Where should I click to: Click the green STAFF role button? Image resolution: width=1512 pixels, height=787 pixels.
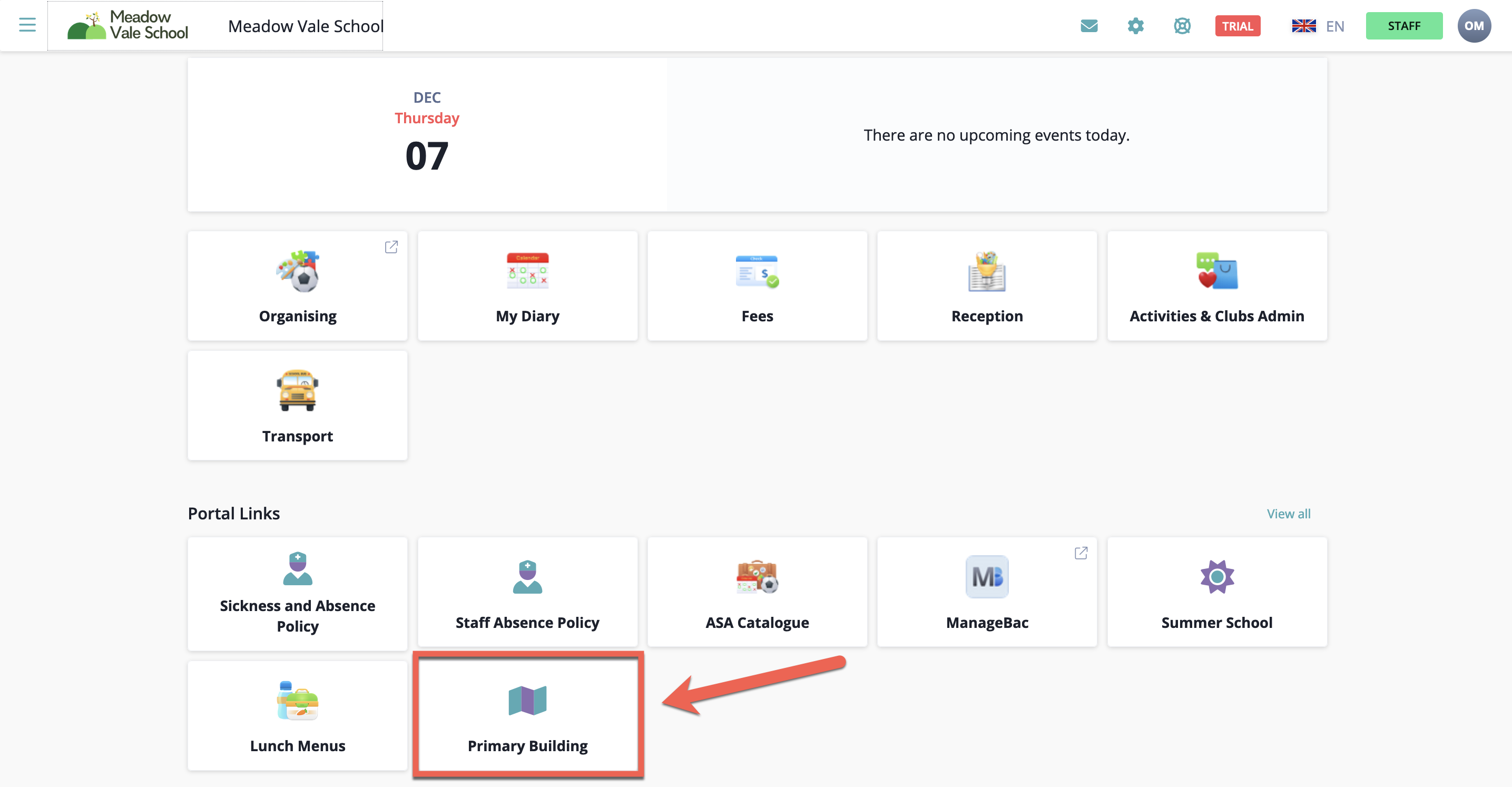pos(1403,26)
